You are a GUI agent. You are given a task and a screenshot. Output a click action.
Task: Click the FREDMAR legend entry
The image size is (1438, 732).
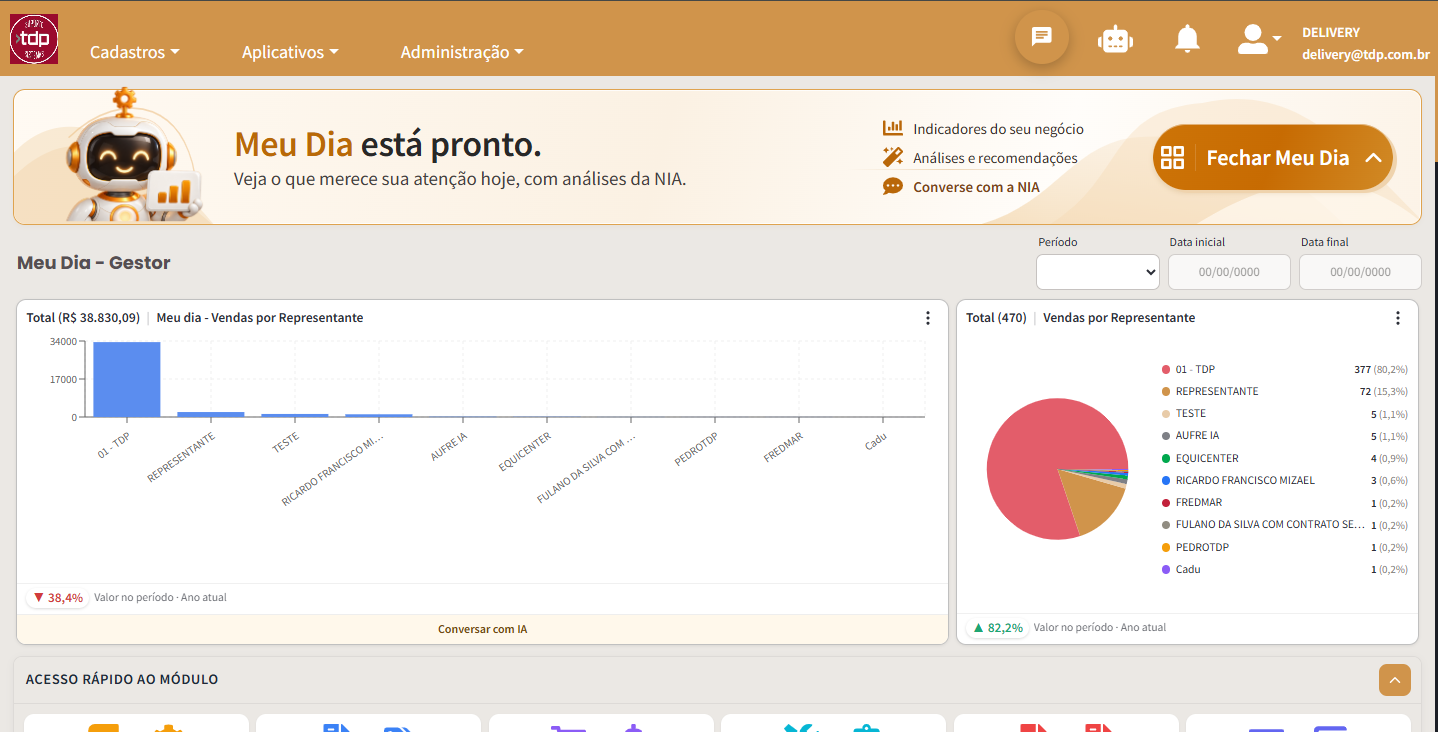pos(1284,503)
